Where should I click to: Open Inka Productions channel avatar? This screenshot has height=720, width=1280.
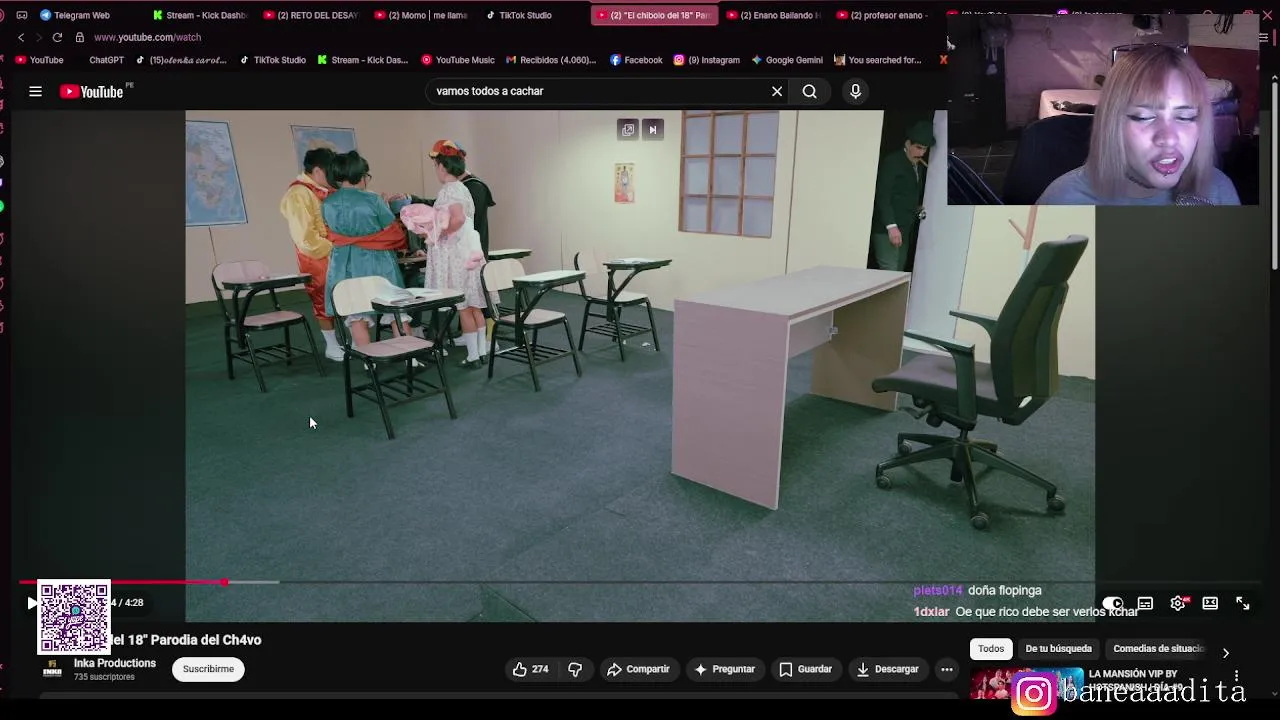click(x=52, y=669)
